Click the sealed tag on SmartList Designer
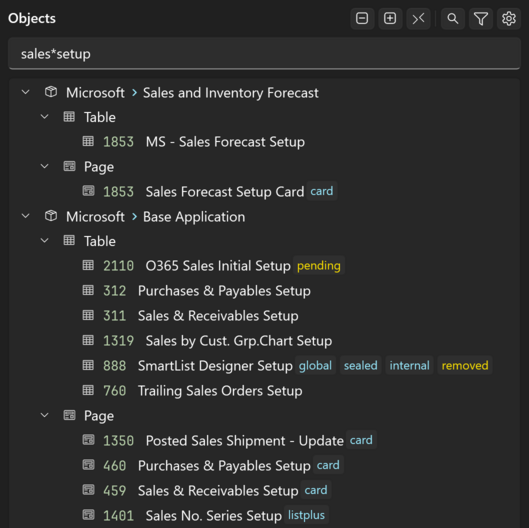 click(361, 365)
